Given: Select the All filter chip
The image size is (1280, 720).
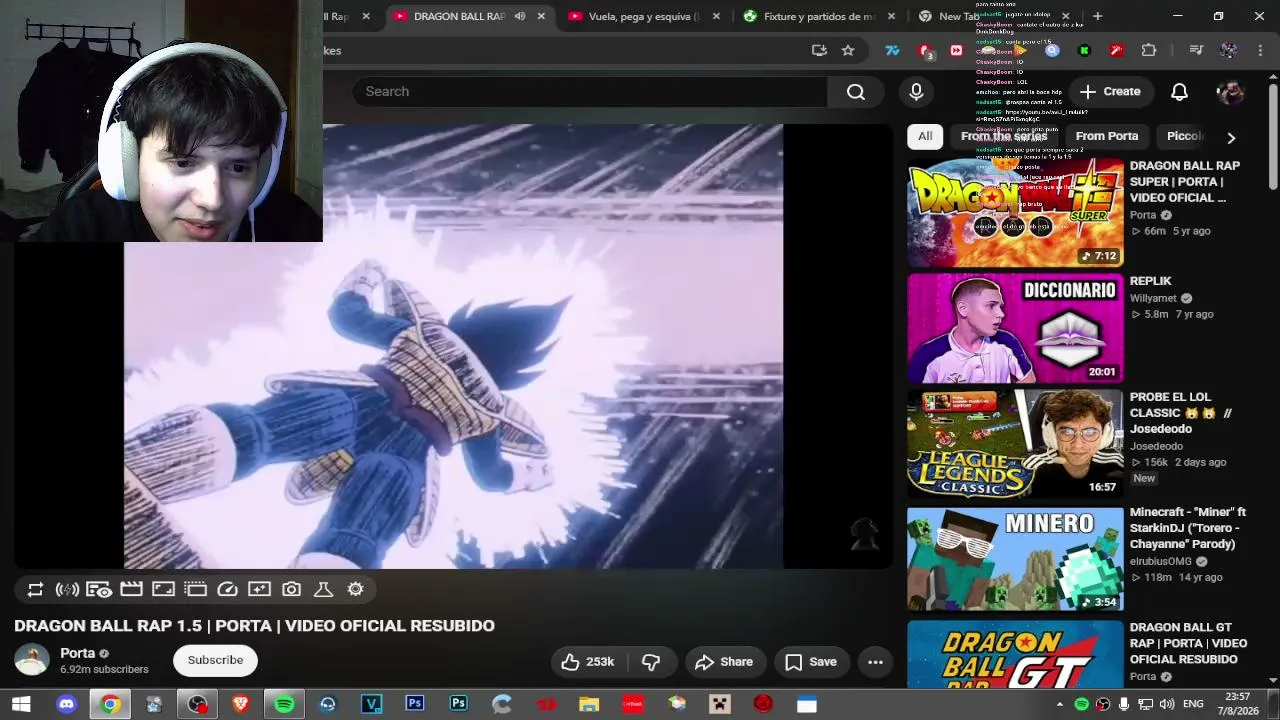Looking at the screenshot, I should tap(925, 136).
